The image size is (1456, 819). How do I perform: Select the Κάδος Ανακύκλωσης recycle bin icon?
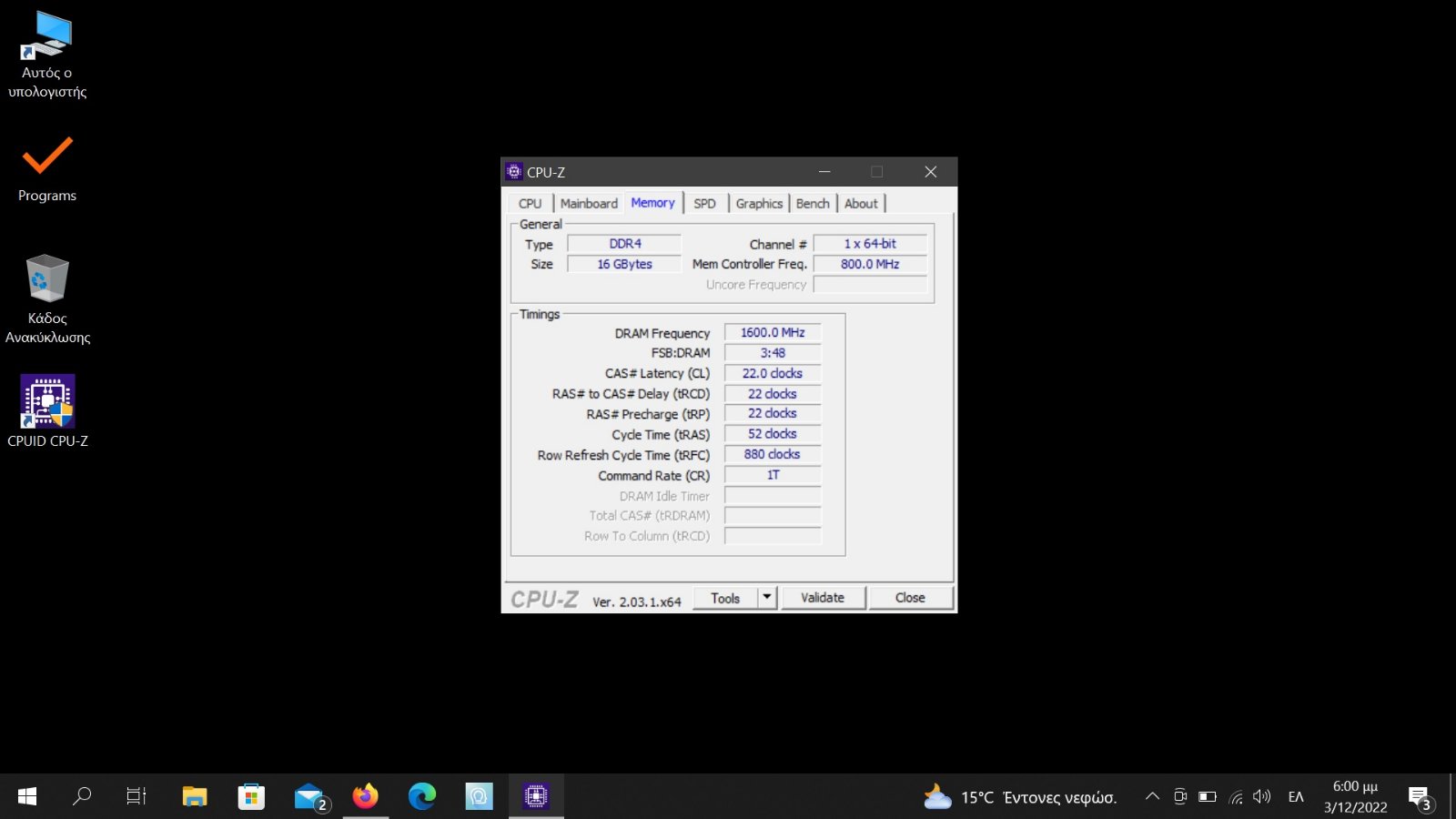tap(47, 299)
